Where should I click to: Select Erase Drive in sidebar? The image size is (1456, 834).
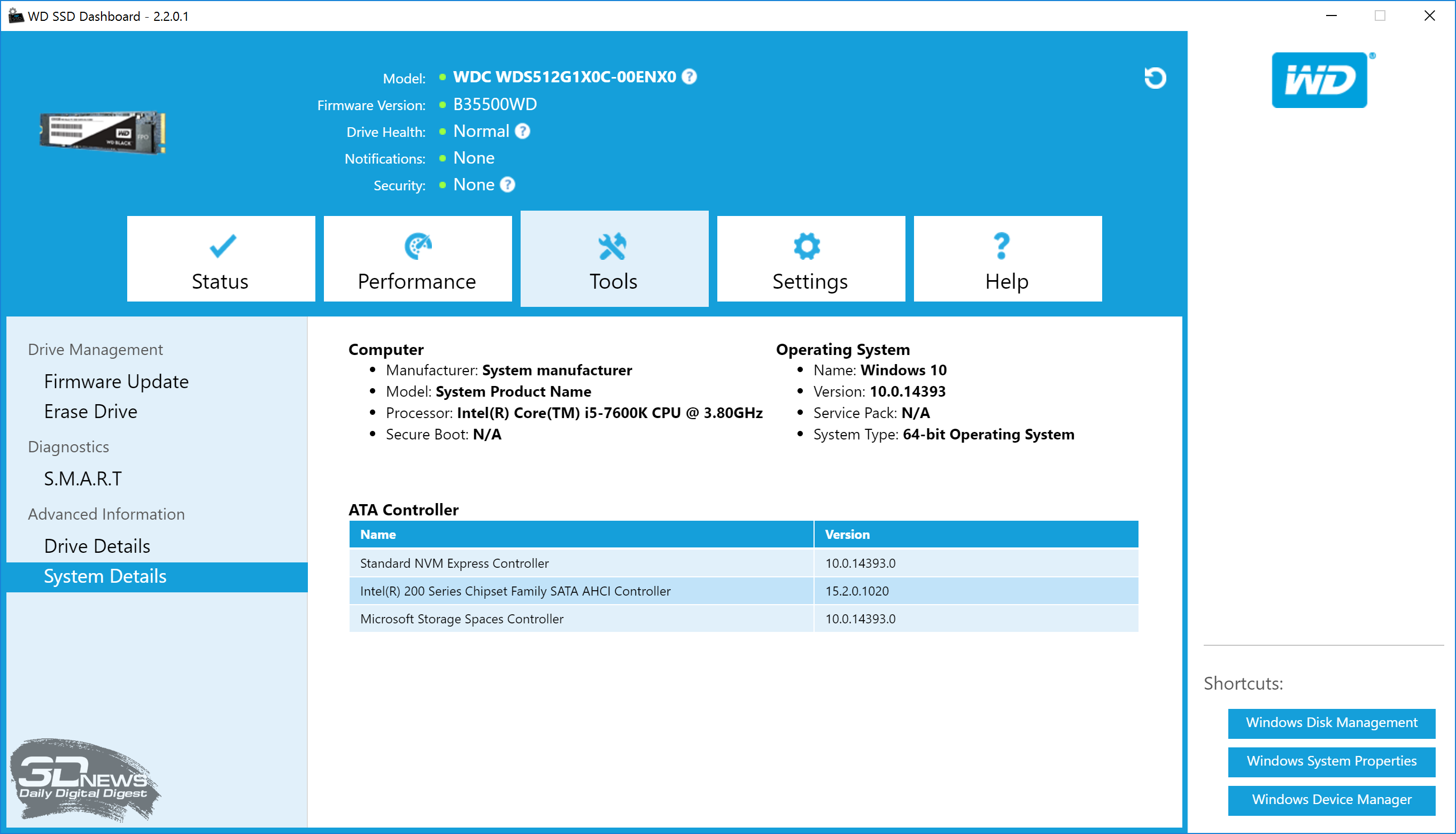pos(90,411)
